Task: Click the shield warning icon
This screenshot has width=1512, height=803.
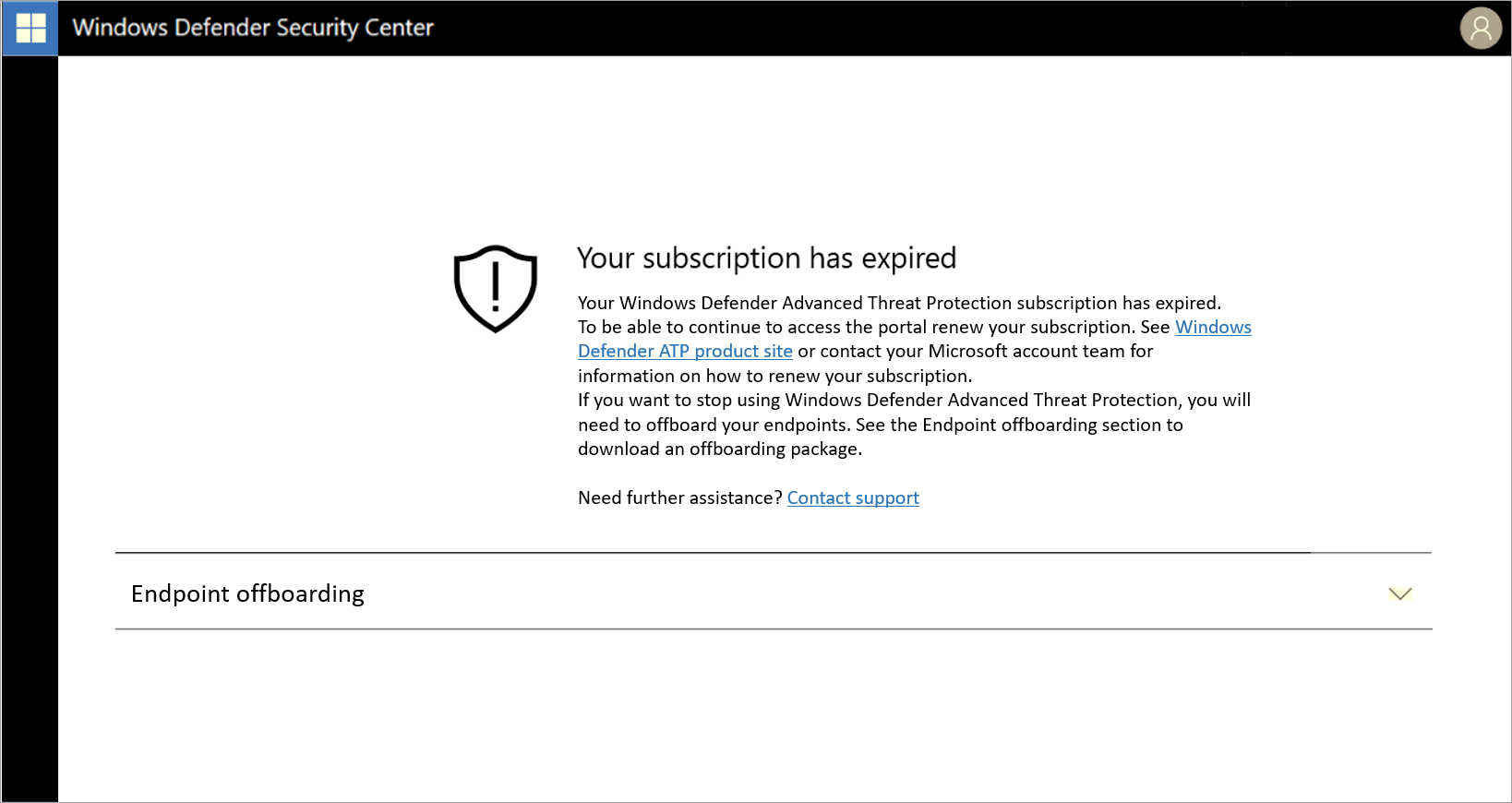Action: pos(496,288)
